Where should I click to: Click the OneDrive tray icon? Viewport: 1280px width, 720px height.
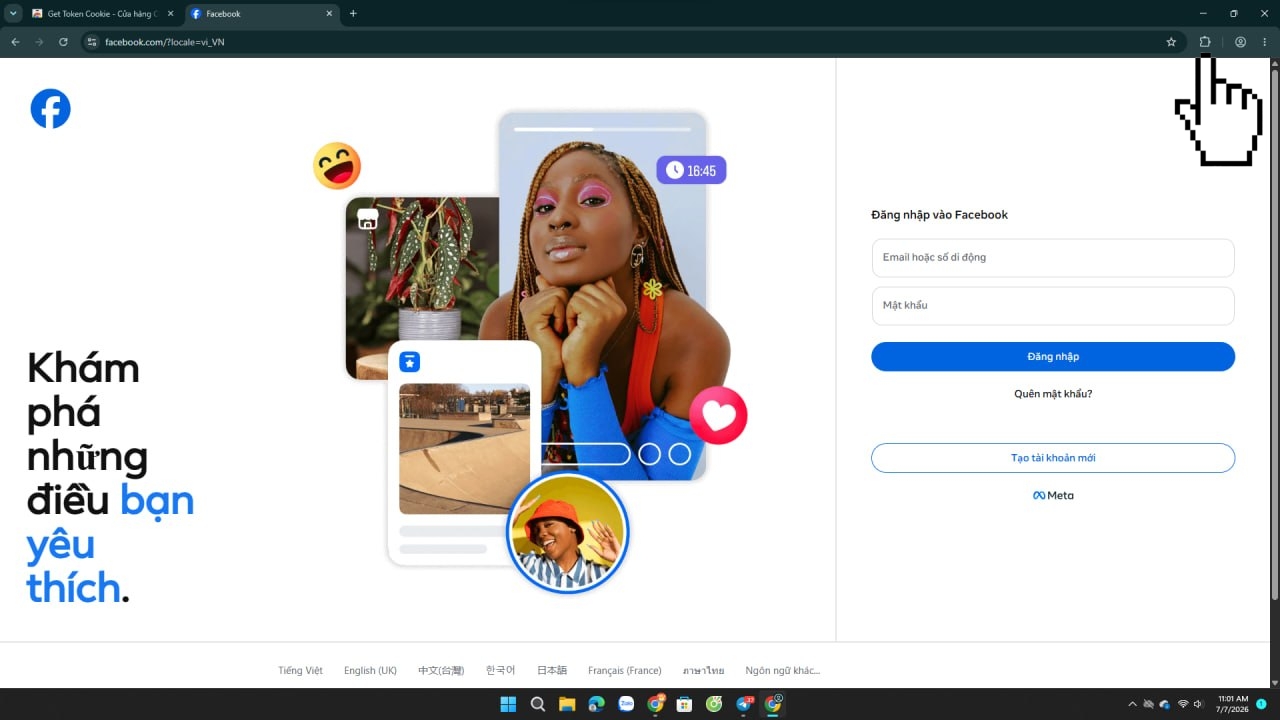[x=1165, y=704]
